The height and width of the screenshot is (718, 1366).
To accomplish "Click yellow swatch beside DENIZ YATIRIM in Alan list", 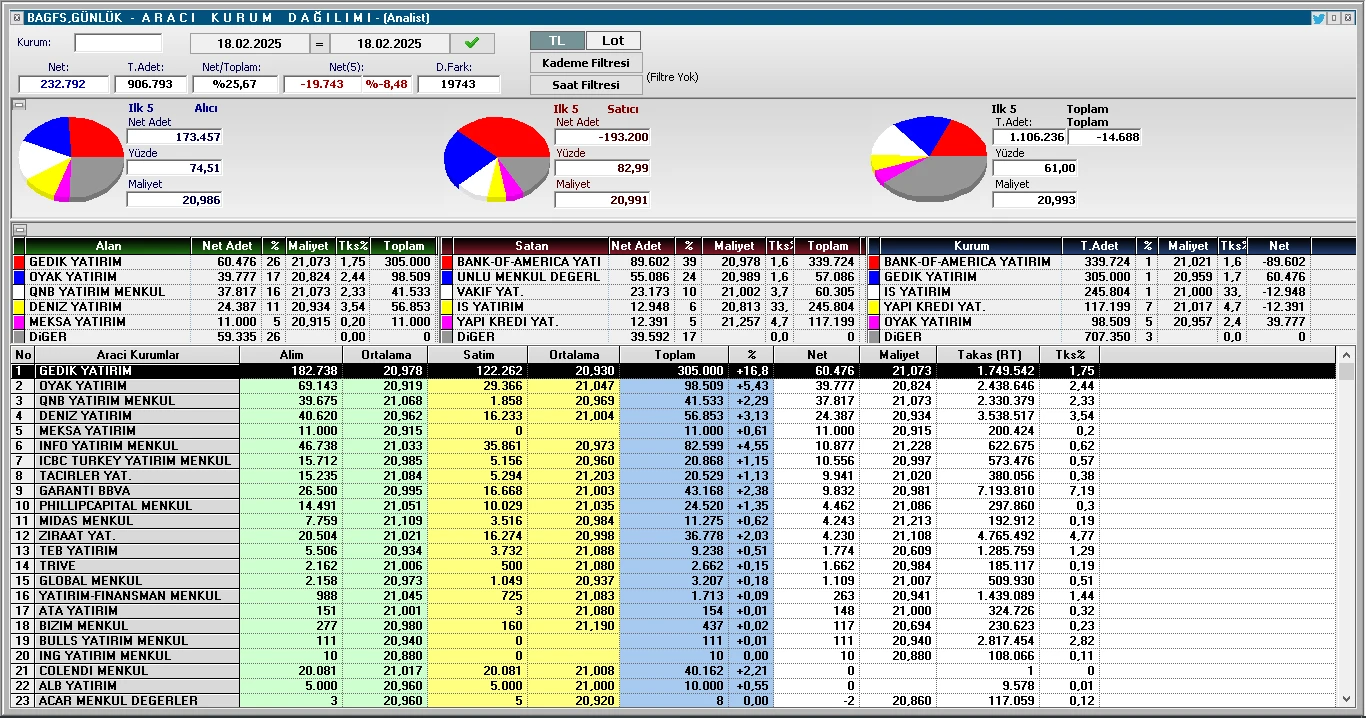I will 19,307.
